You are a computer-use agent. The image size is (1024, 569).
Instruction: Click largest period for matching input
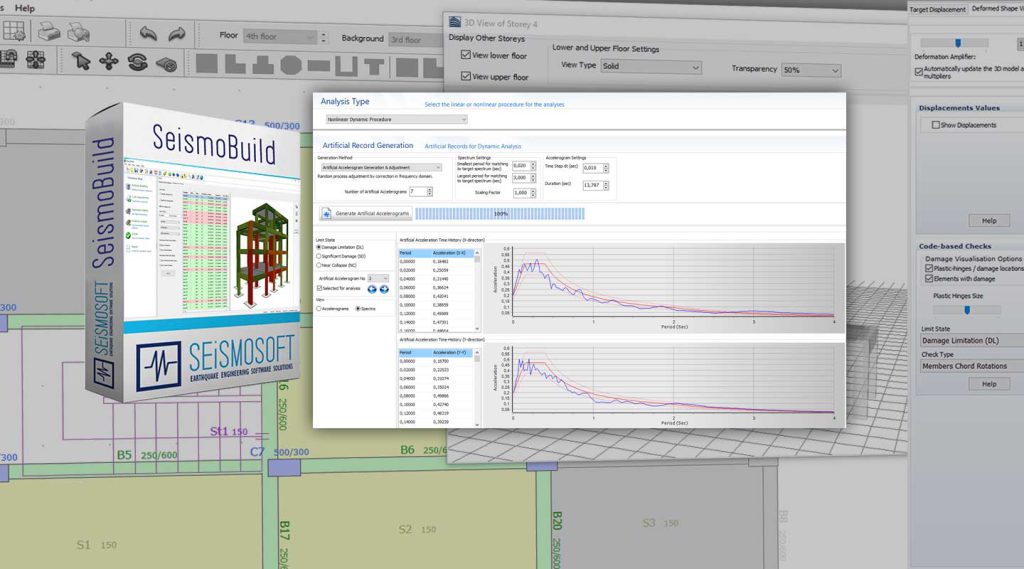pos(524,178)
